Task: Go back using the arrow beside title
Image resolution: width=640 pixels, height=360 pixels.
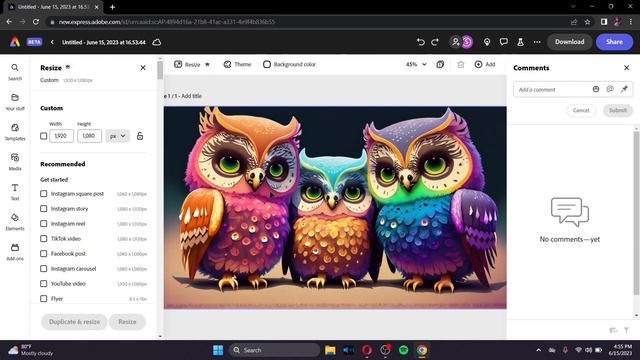Action: [52, 42]
